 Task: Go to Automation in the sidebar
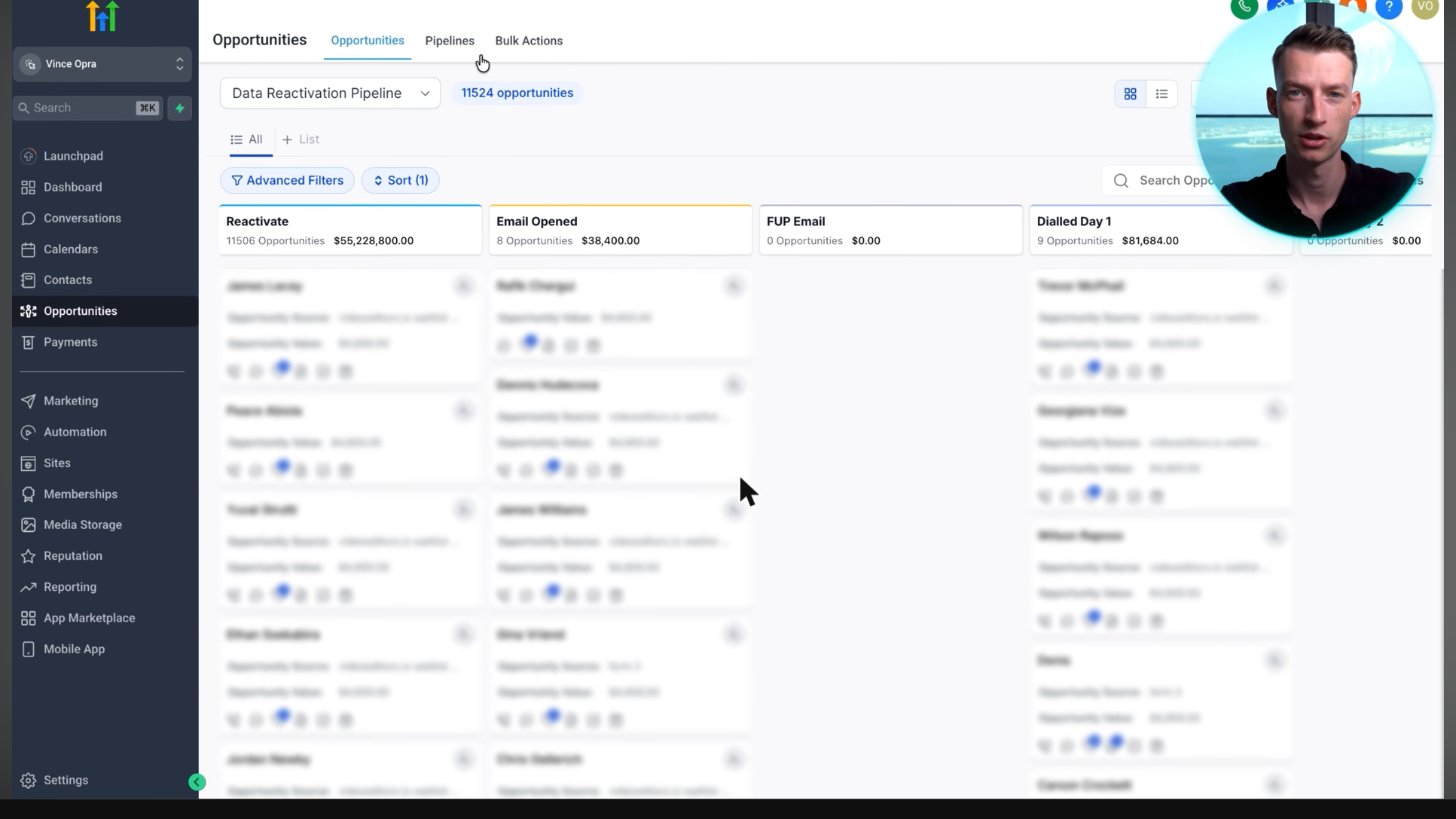pos(74,432)
